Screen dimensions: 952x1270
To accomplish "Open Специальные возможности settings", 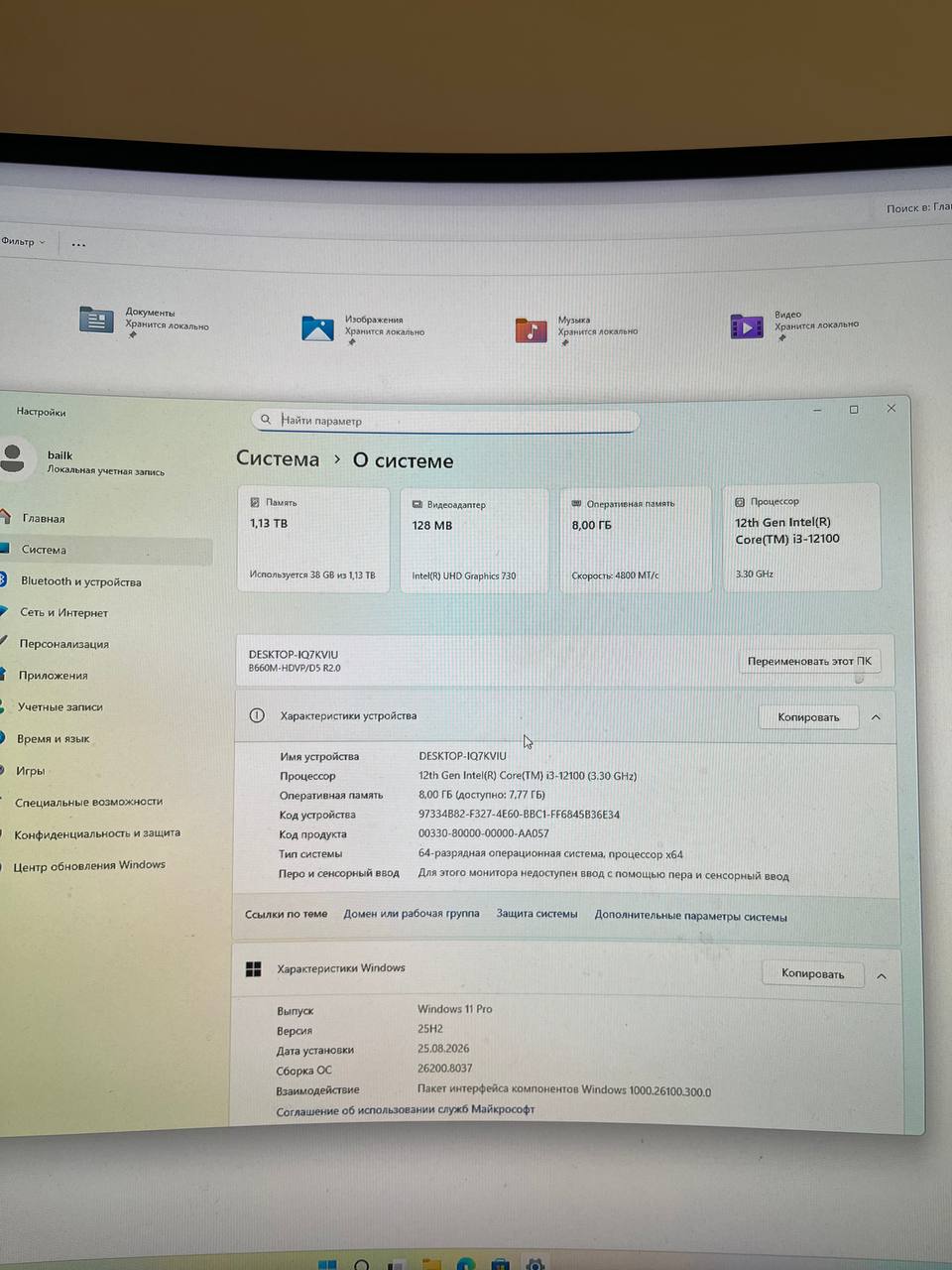I will tap(88, 802).
